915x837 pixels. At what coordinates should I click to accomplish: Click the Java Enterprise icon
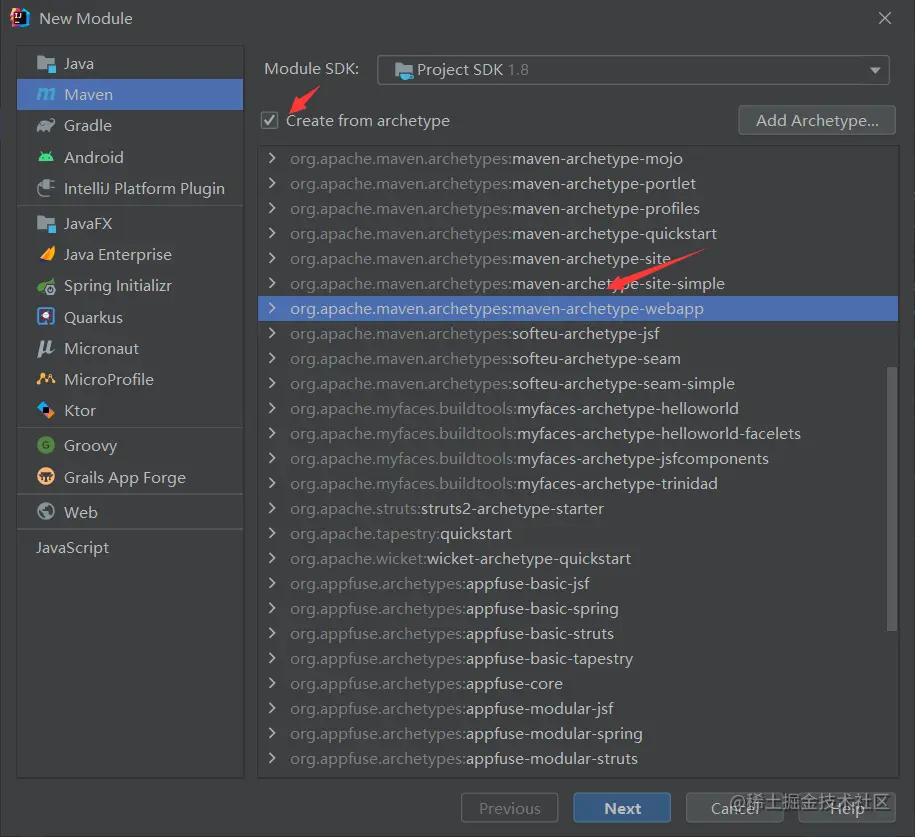coord(47,254)
